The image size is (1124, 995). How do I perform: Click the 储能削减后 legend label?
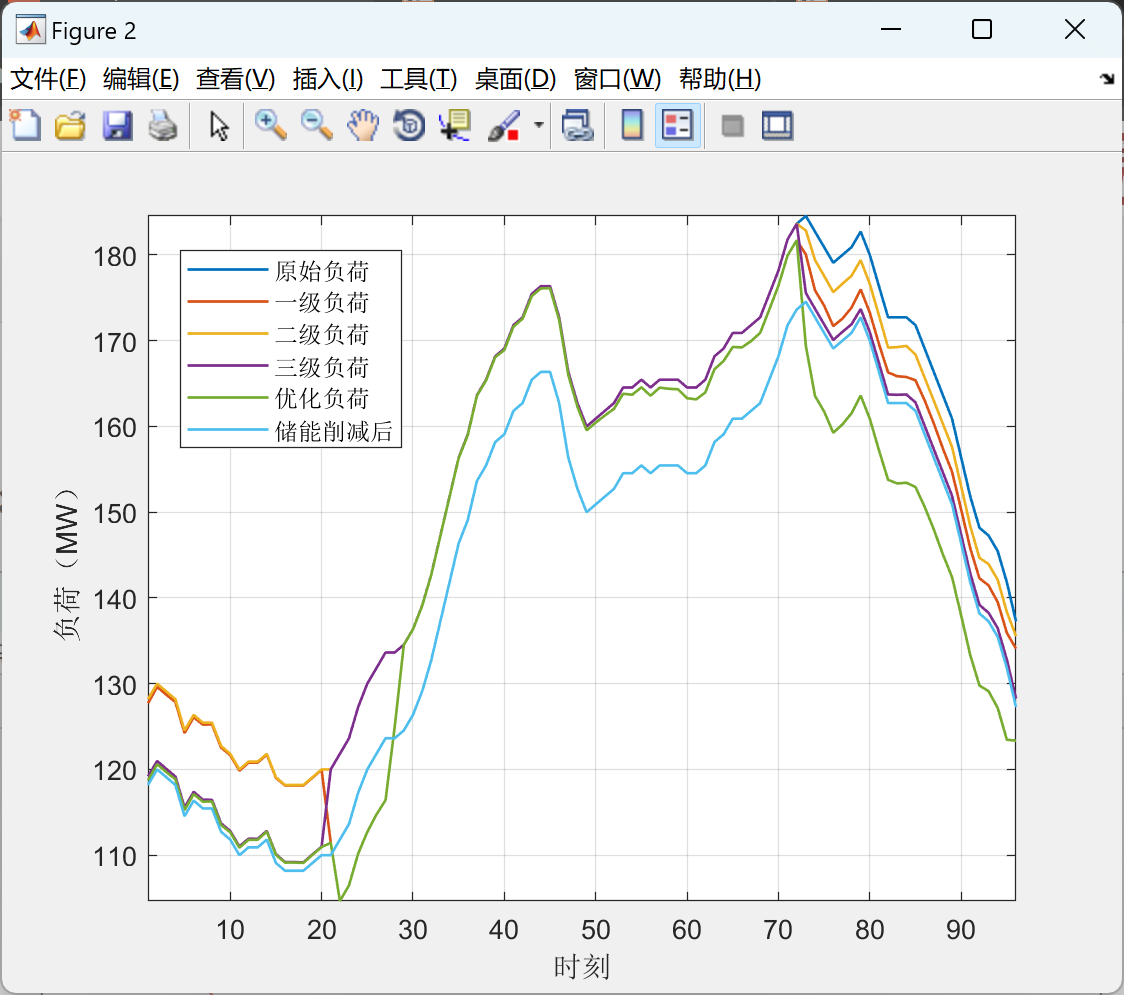[x=334, y=432]
